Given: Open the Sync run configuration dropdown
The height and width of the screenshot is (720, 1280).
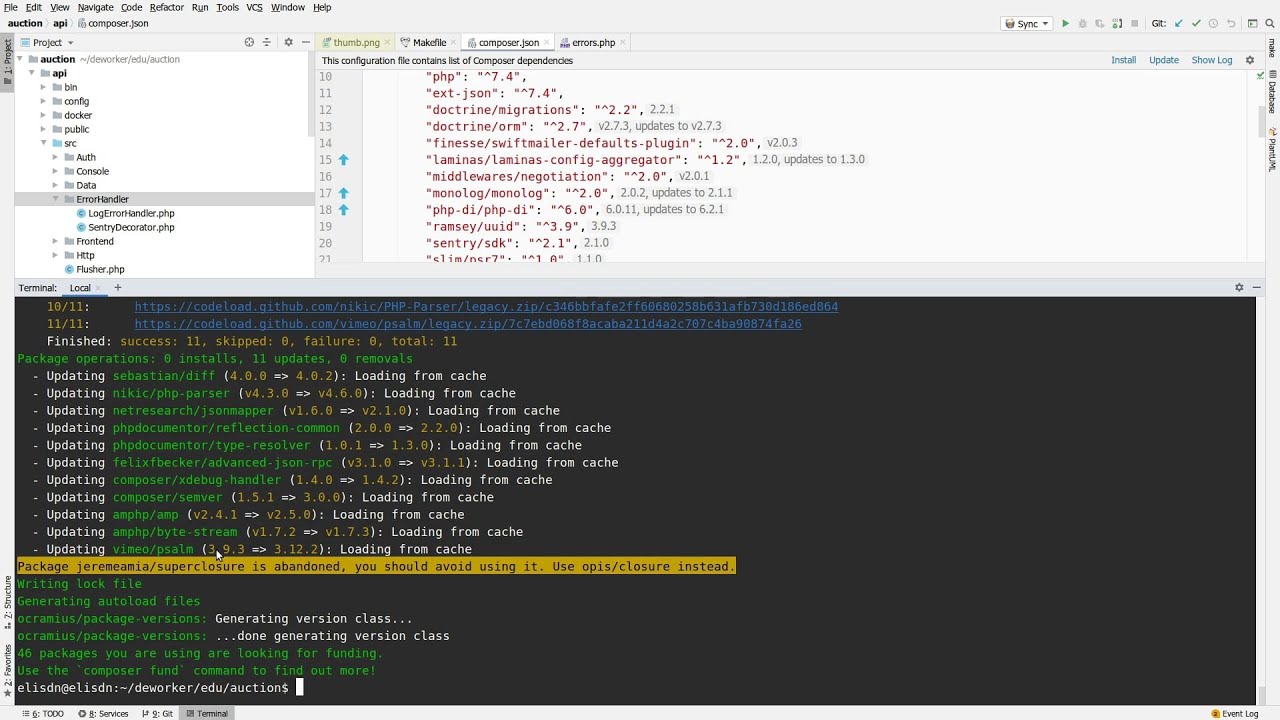Looking at the screenshot, I should pyautogui.click(x=1026, y=23).
